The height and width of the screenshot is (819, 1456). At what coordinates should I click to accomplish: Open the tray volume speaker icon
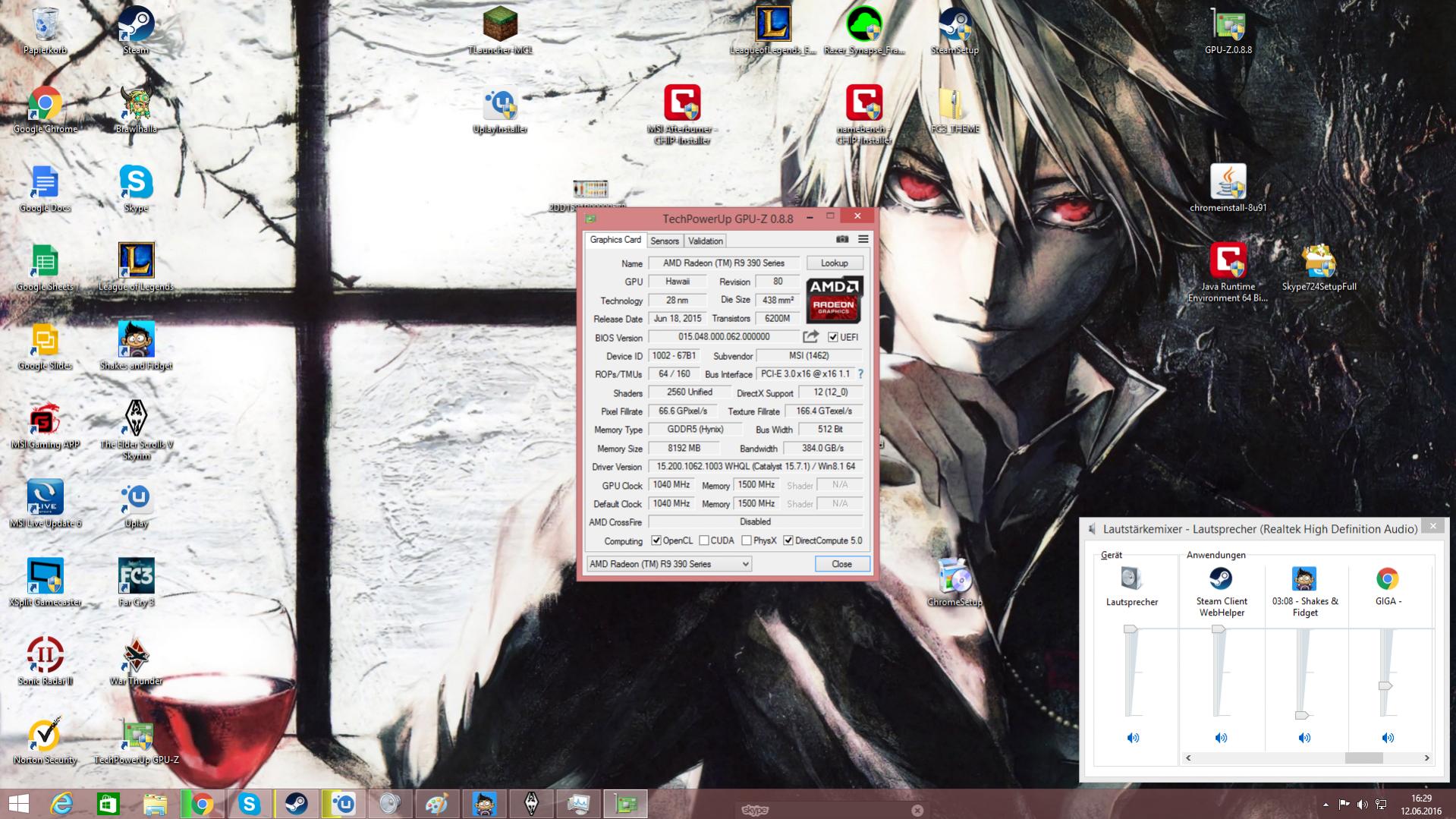(x=1362, y=805)
